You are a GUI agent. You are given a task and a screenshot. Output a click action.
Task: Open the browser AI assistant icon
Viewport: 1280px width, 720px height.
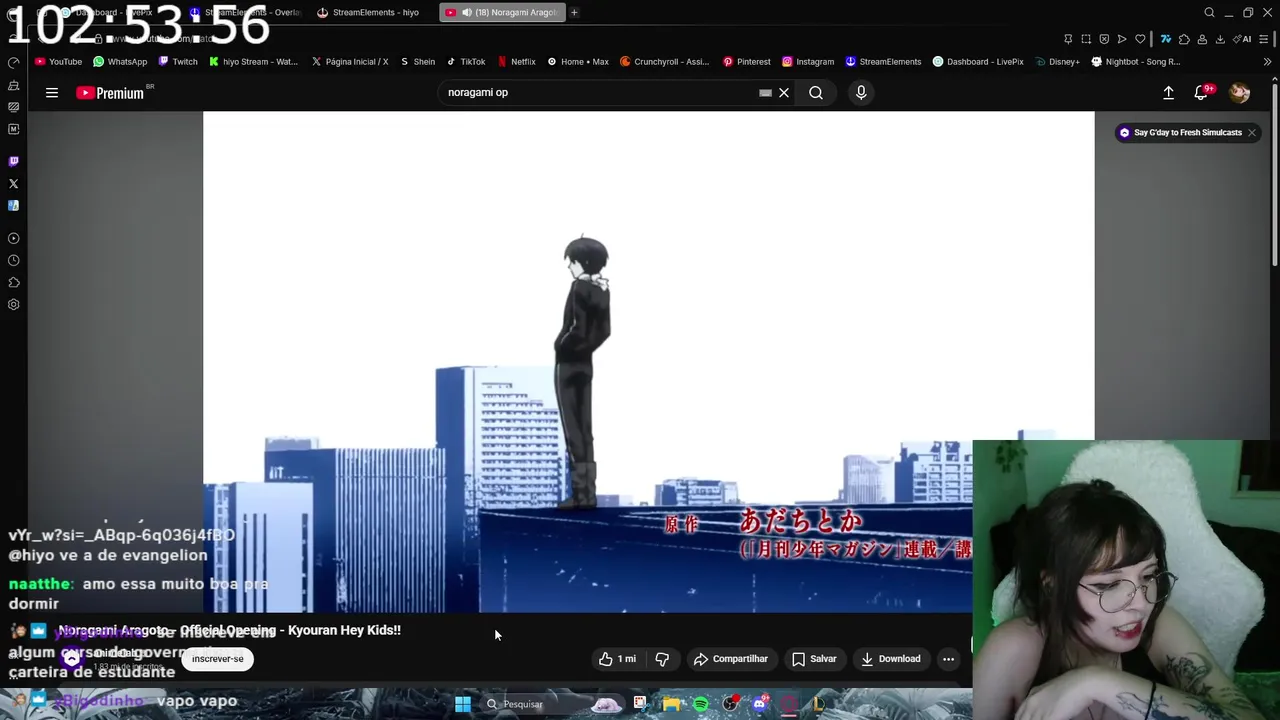(x=1244, y=39)
